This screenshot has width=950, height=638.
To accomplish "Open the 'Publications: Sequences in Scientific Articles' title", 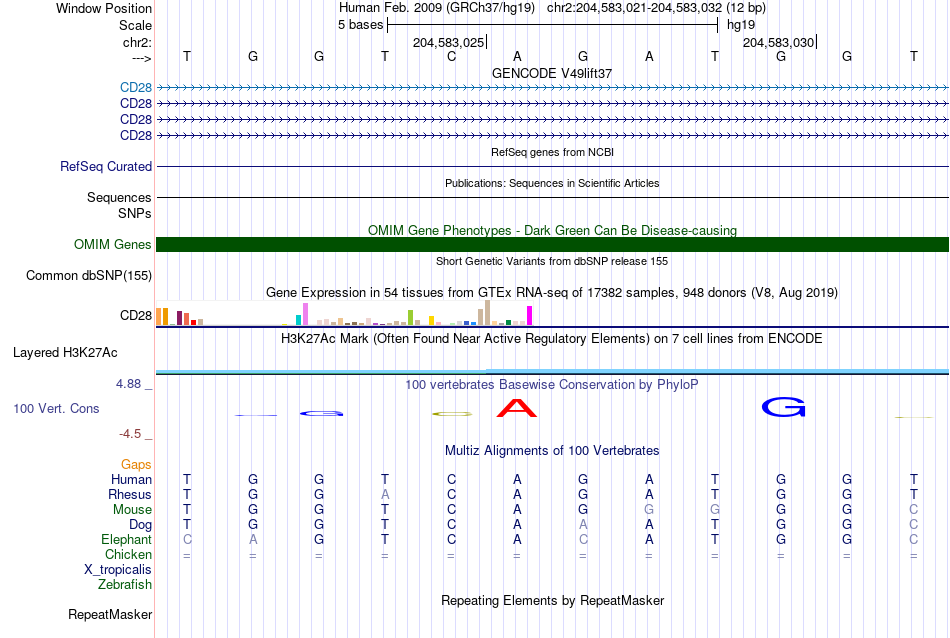I will 552,183.
